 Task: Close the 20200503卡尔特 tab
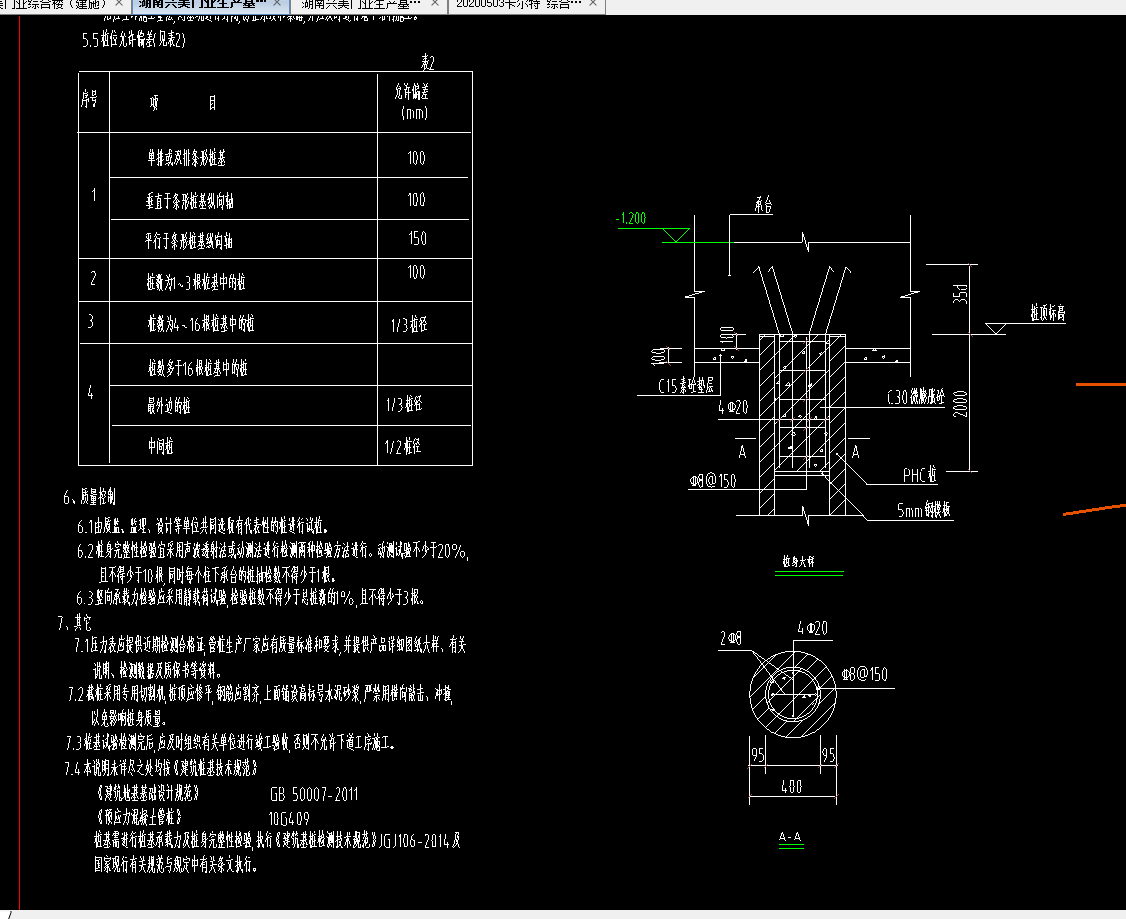[592, 4]
